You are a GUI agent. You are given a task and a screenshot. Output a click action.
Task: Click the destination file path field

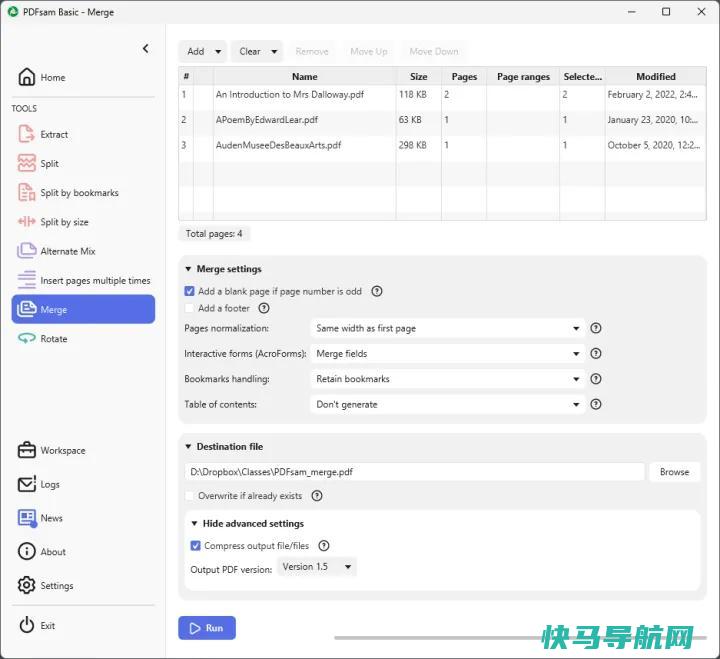pyautogui.click(x=415, y=472)
